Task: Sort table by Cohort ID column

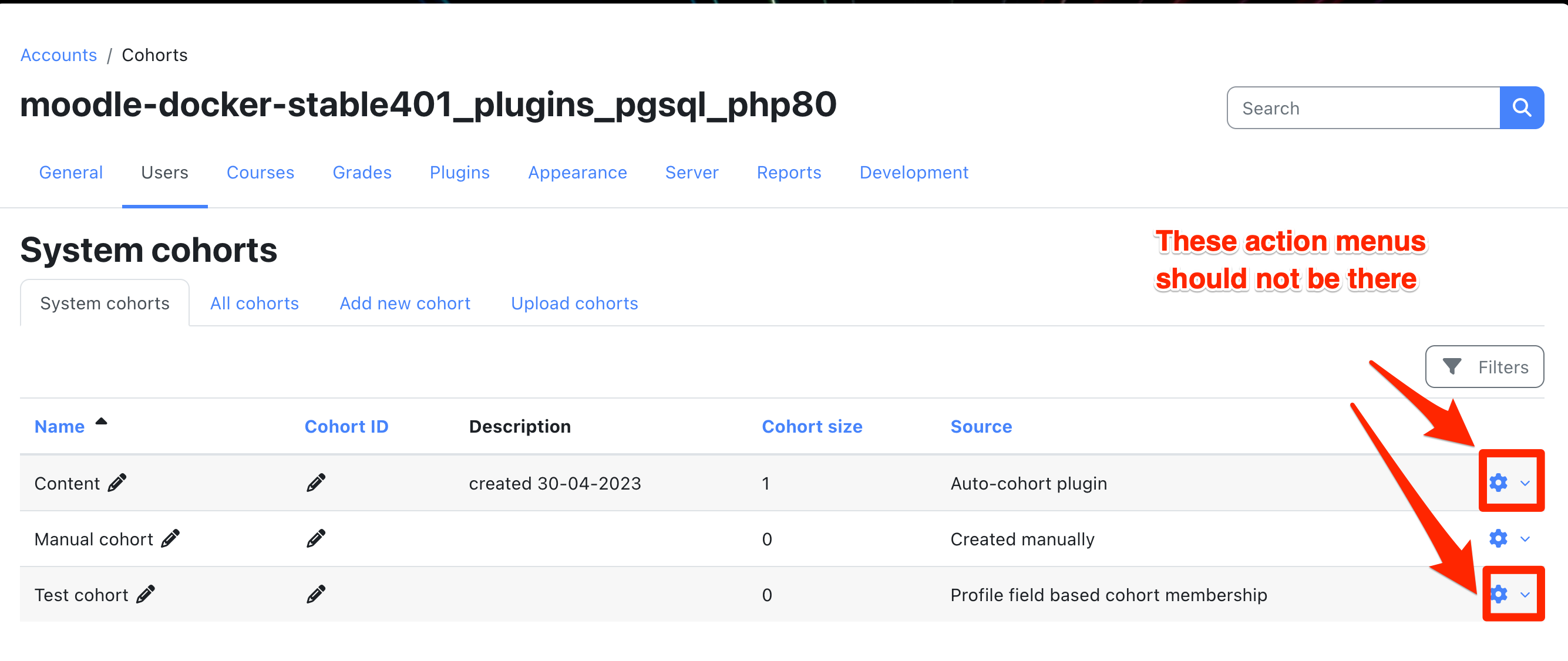Action: click(346, 426)
